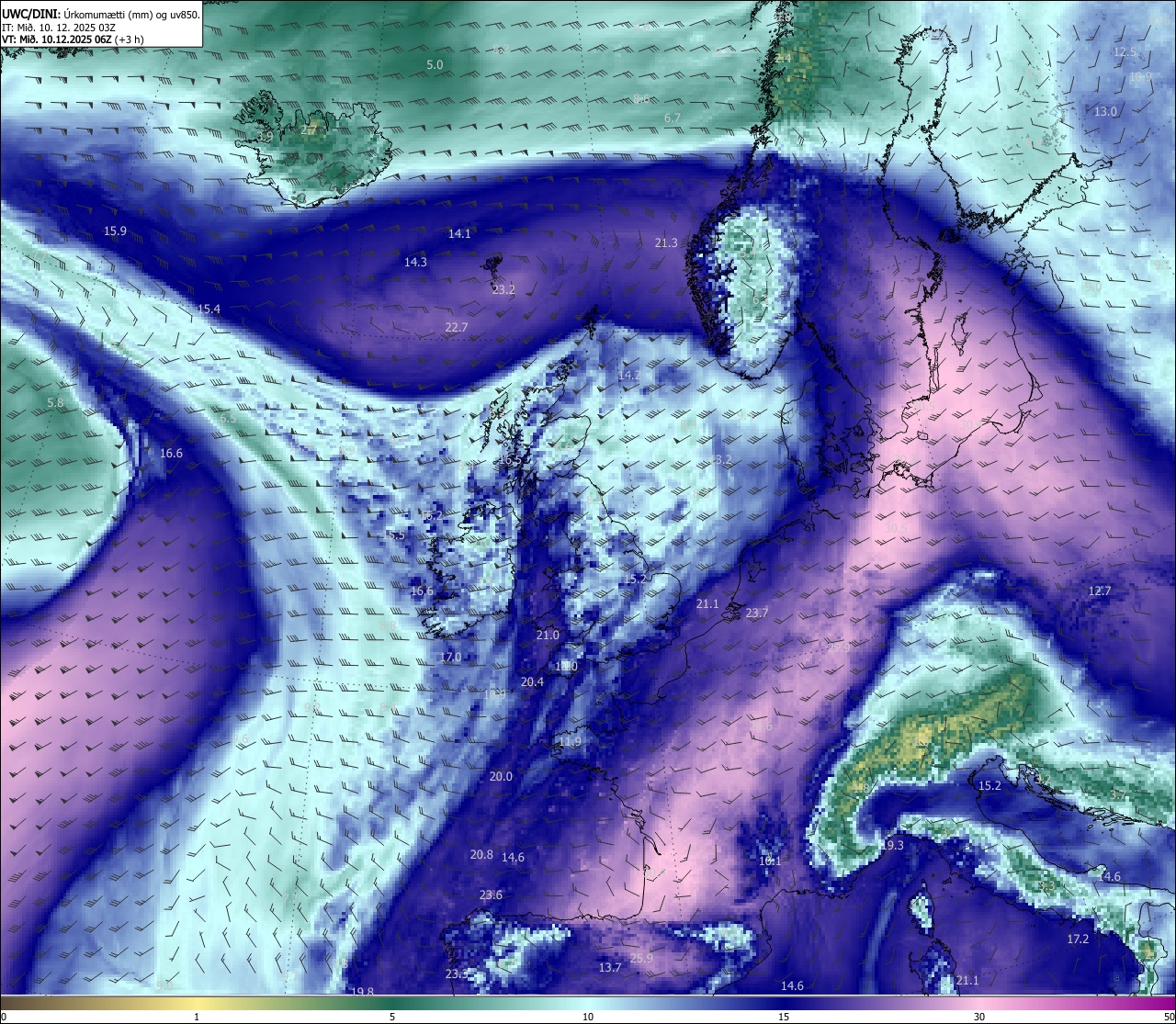Click the 10 tick on the color scale
Screen dimensions: 1176x1024
[x=588, y=1017]
